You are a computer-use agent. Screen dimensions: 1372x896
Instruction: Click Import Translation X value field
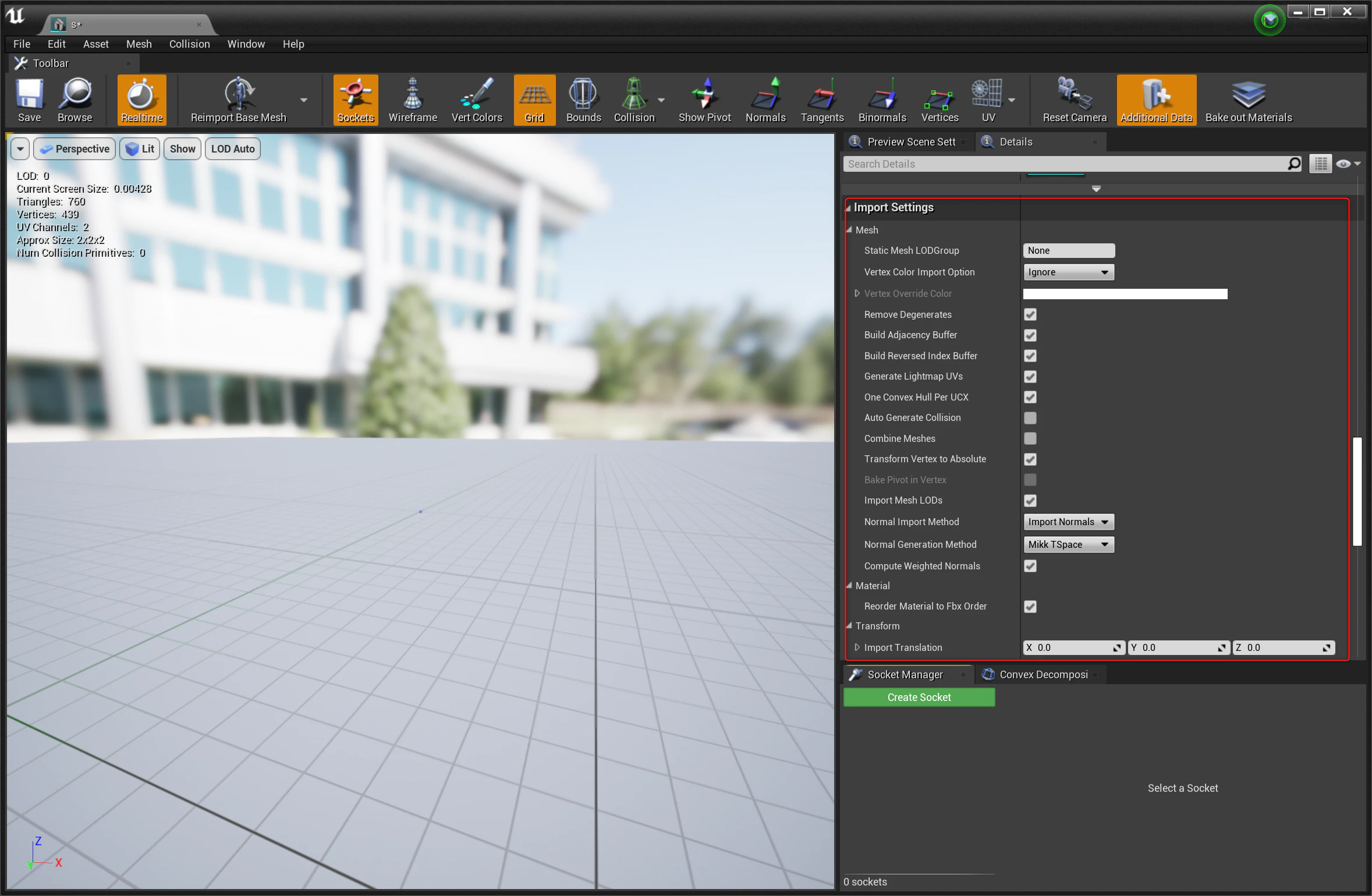click(x=1073, y=647)
